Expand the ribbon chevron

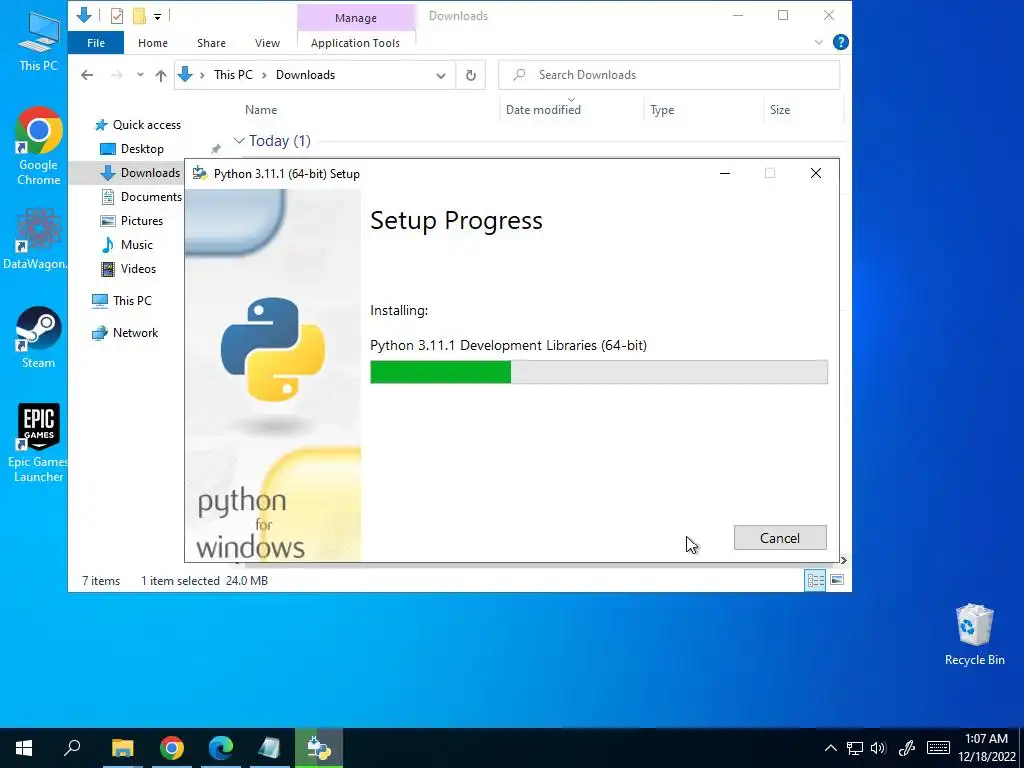[818, 42]
